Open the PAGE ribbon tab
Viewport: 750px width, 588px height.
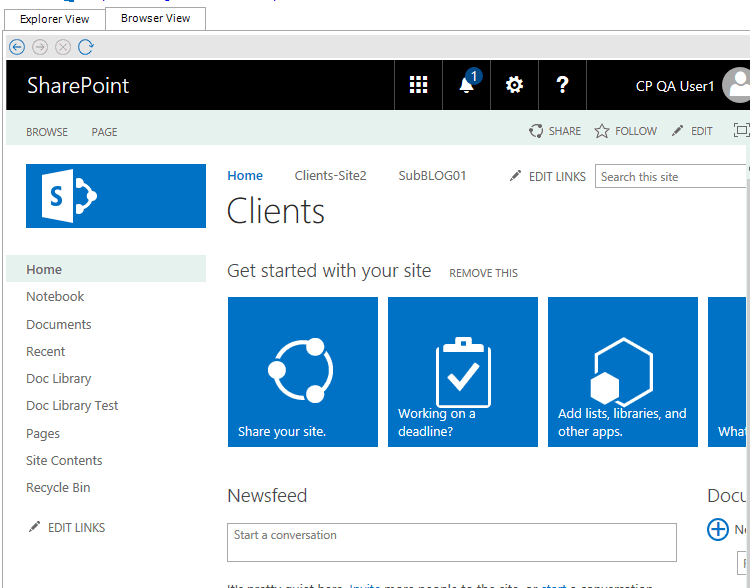coord(104,132)
